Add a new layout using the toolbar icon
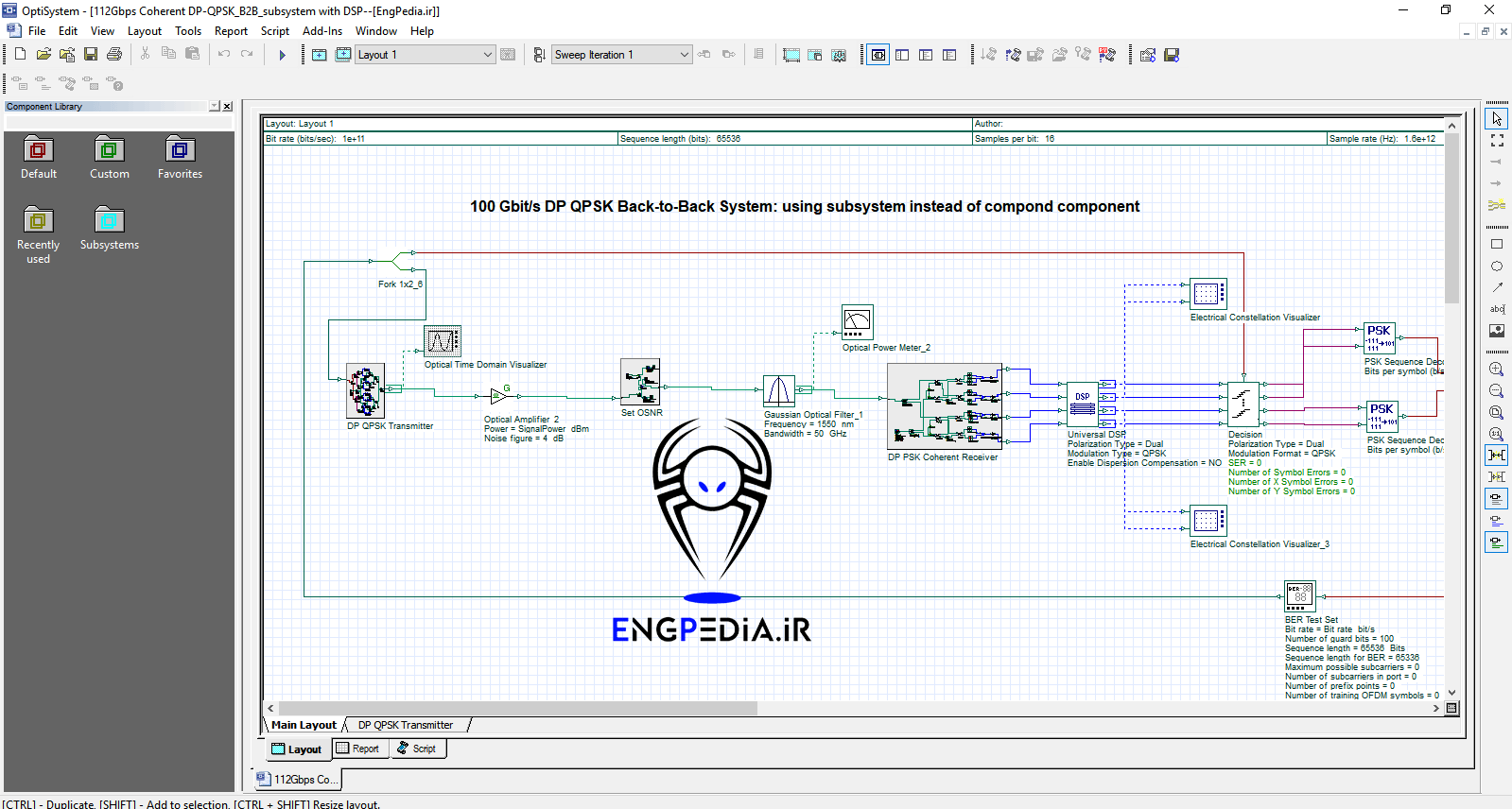The height and width of the screenshot is (809, 1512). (320, 55)
